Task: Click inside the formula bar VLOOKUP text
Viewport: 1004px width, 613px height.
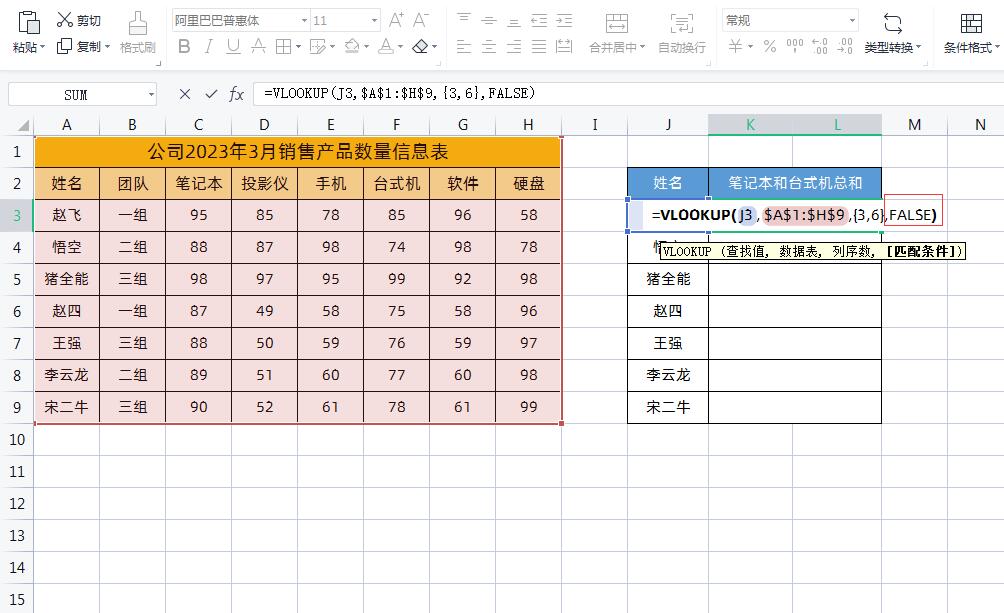Action: click(x=400, y=94)
